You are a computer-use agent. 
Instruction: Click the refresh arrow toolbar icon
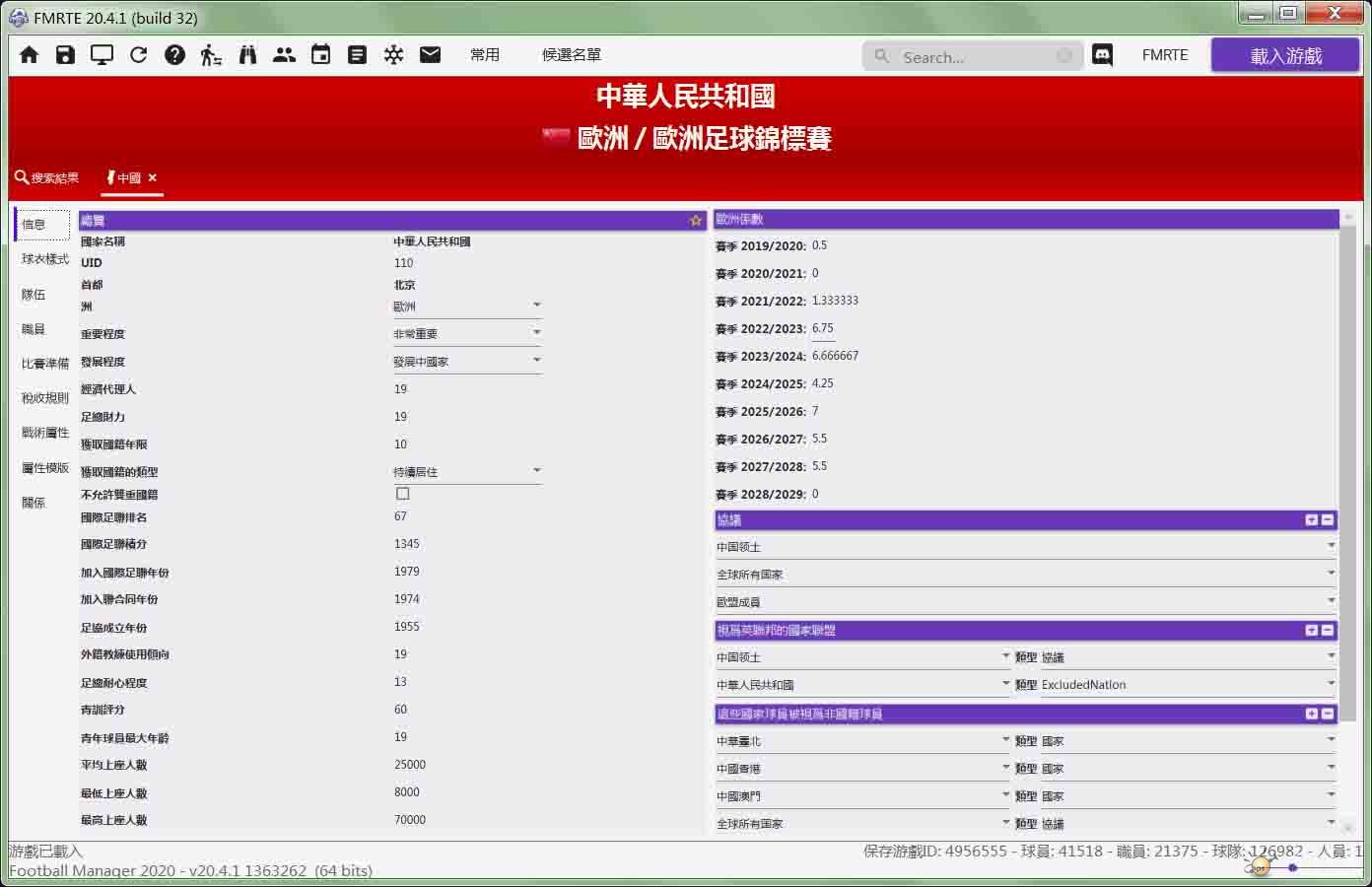pyautogui.click(x=138, y=55)
